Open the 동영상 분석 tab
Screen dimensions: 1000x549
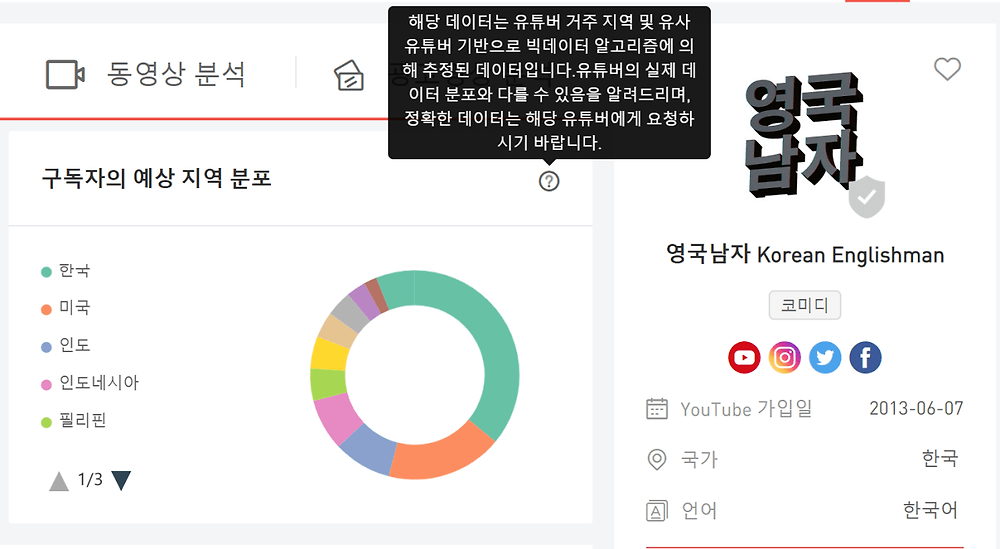pos(145,75)
